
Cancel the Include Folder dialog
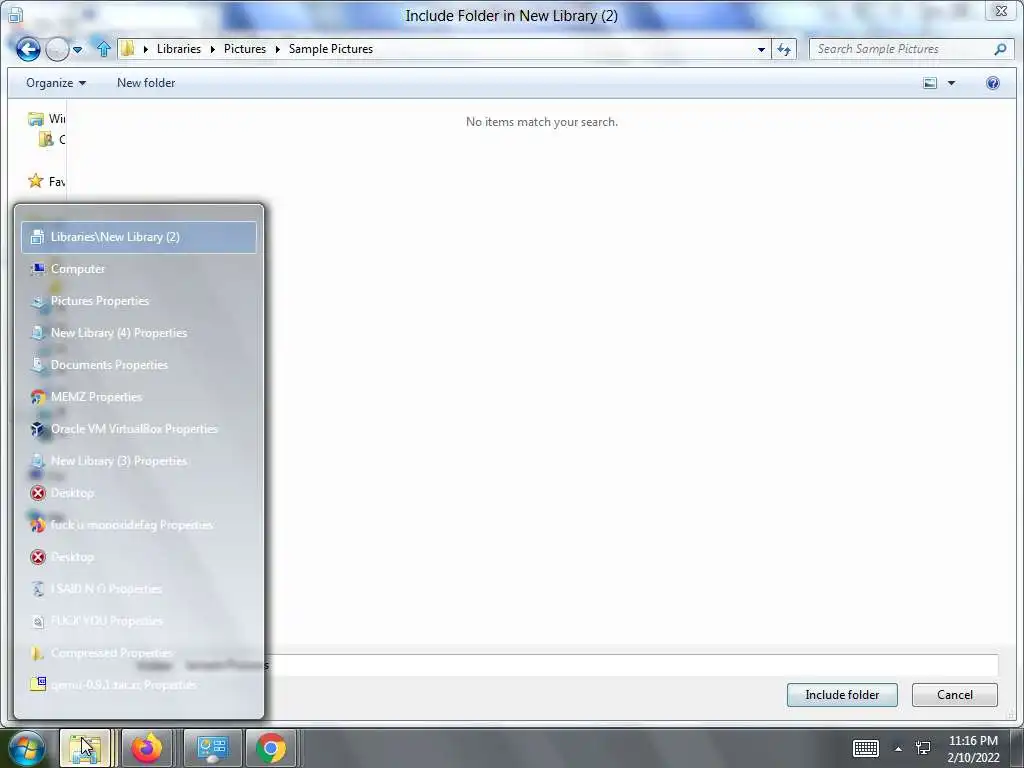coord(954,695)
